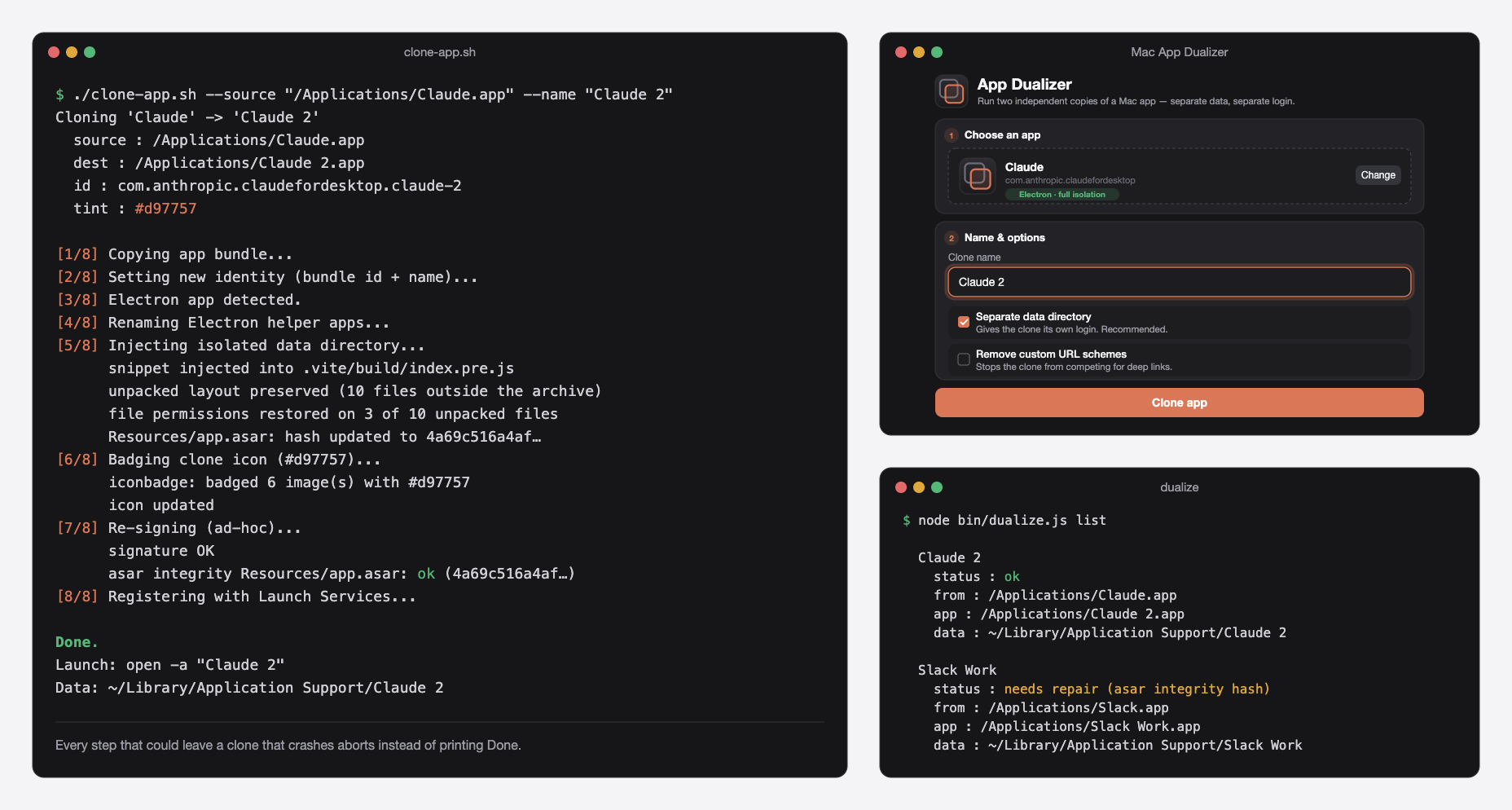Minimize the Mac App Dualizer window
Viewport: 1512px width, 810px height.
[919, 52]
